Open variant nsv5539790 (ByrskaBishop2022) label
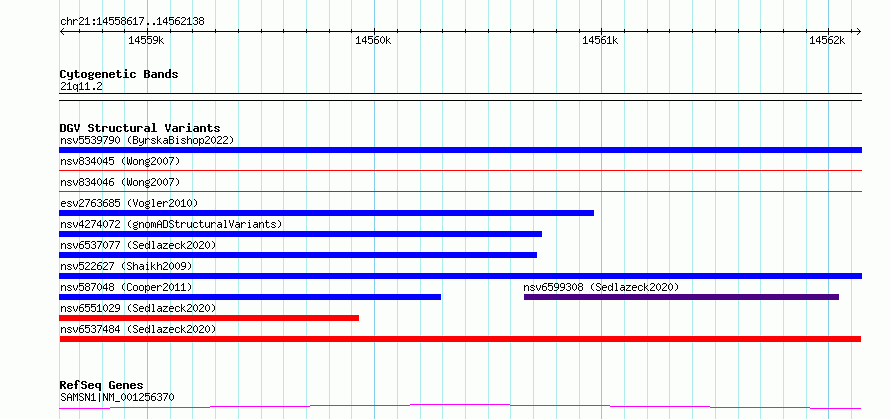This screenshot has width=890, height=419. pyautogui.click(x=147, y=140)
